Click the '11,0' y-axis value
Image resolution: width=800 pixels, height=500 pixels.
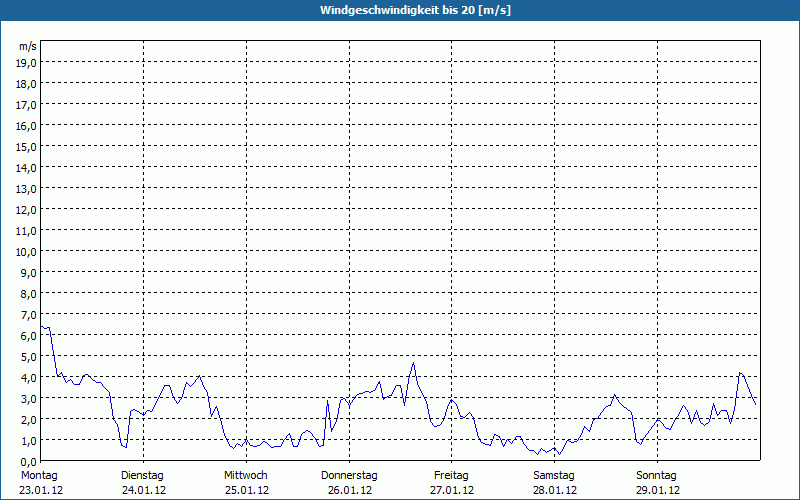(27, 231)
